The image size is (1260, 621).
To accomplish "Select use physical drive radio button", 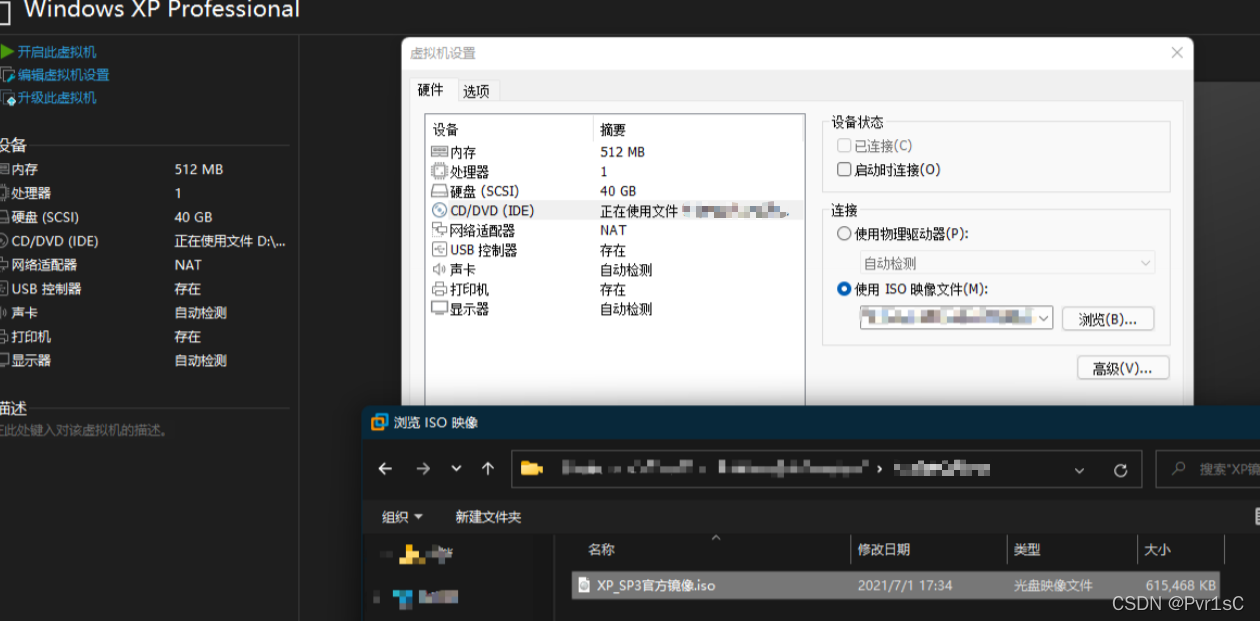I will pyautogui.click(x=843, y=234).
